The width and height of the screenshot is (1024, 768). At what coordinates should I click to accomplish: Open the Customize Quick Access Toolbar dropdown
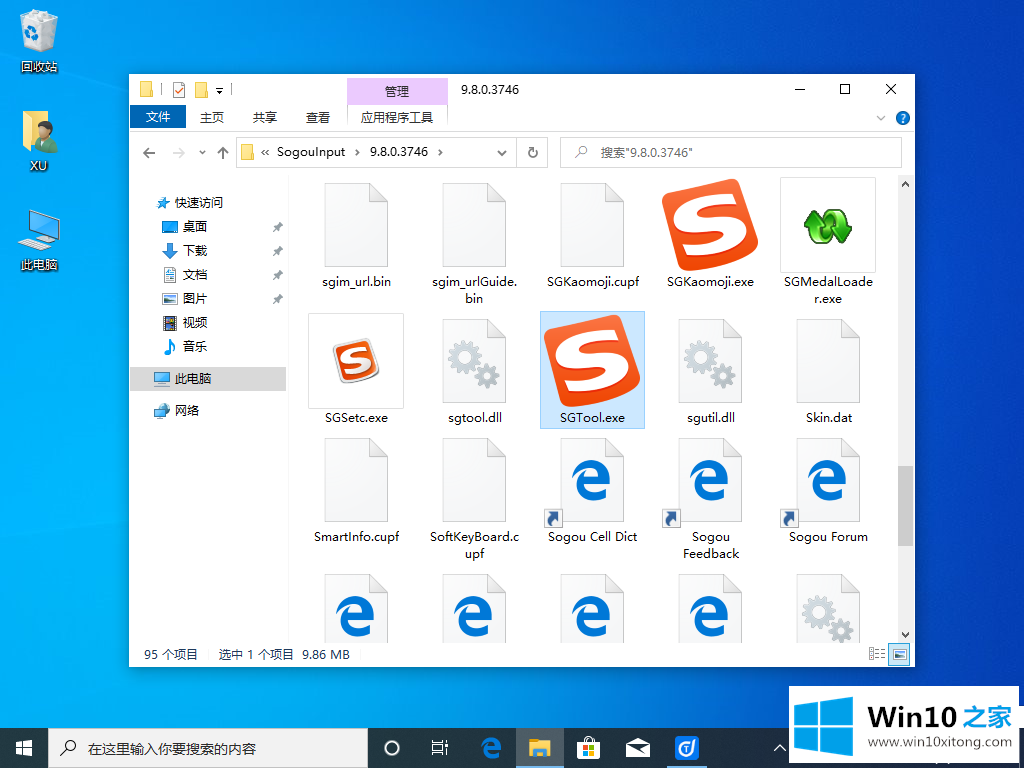(219, 91)
